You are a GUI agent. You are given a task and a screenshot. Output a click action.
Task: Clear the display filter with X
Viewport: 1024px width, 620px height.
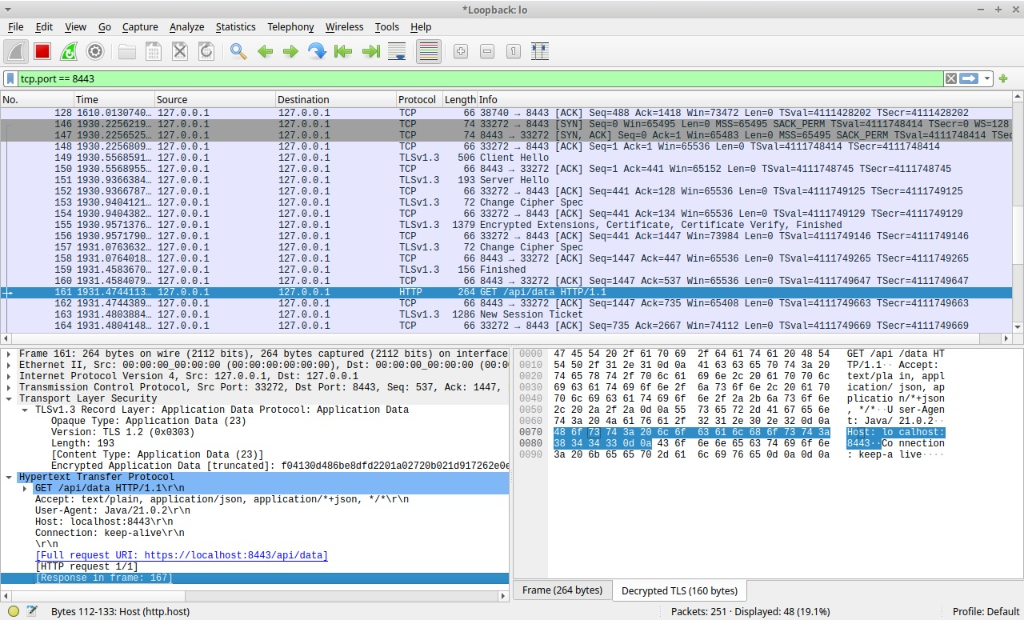(951, 78)
